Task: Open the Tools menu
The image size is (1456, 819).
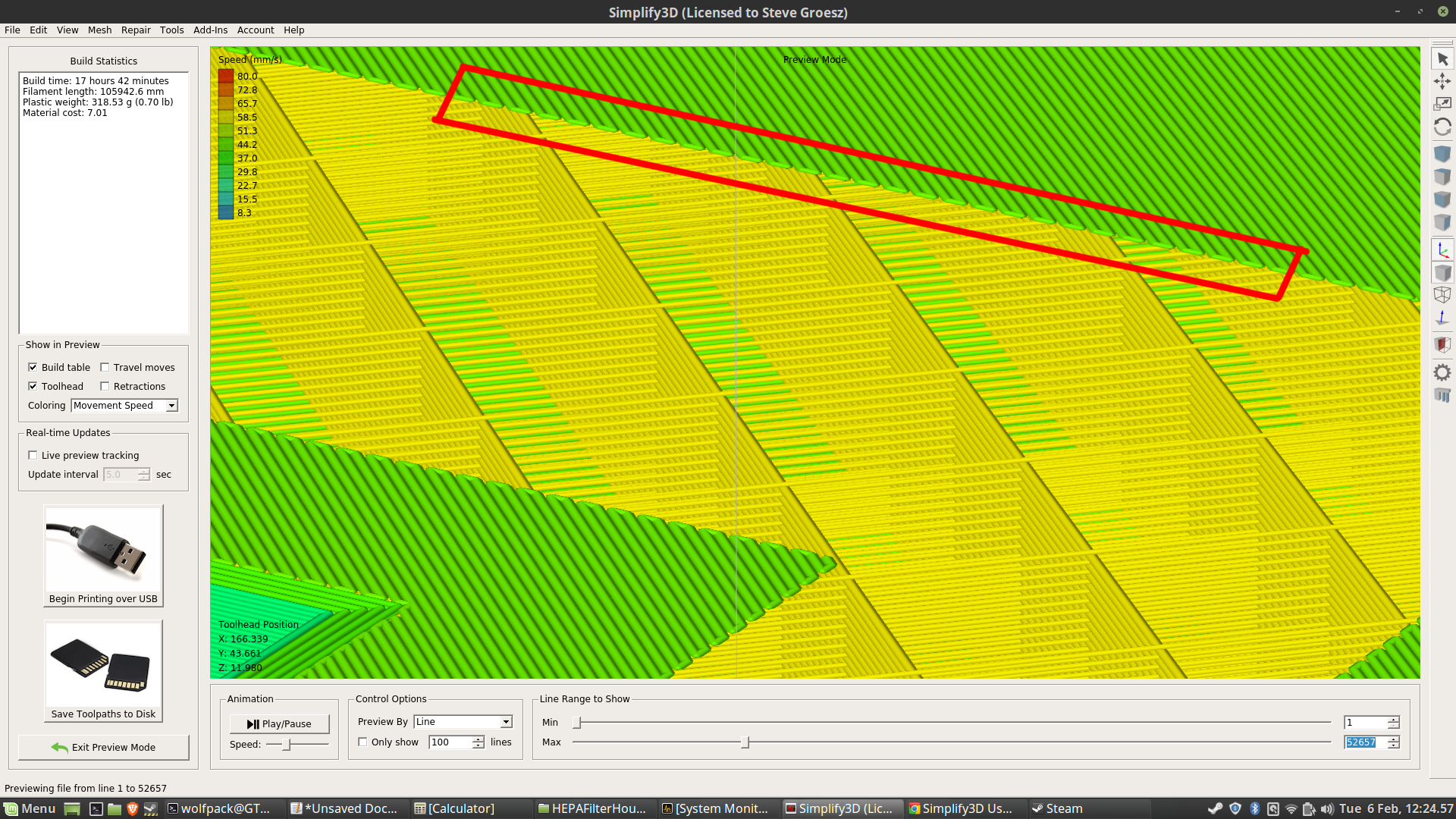Action: (172, 30)
